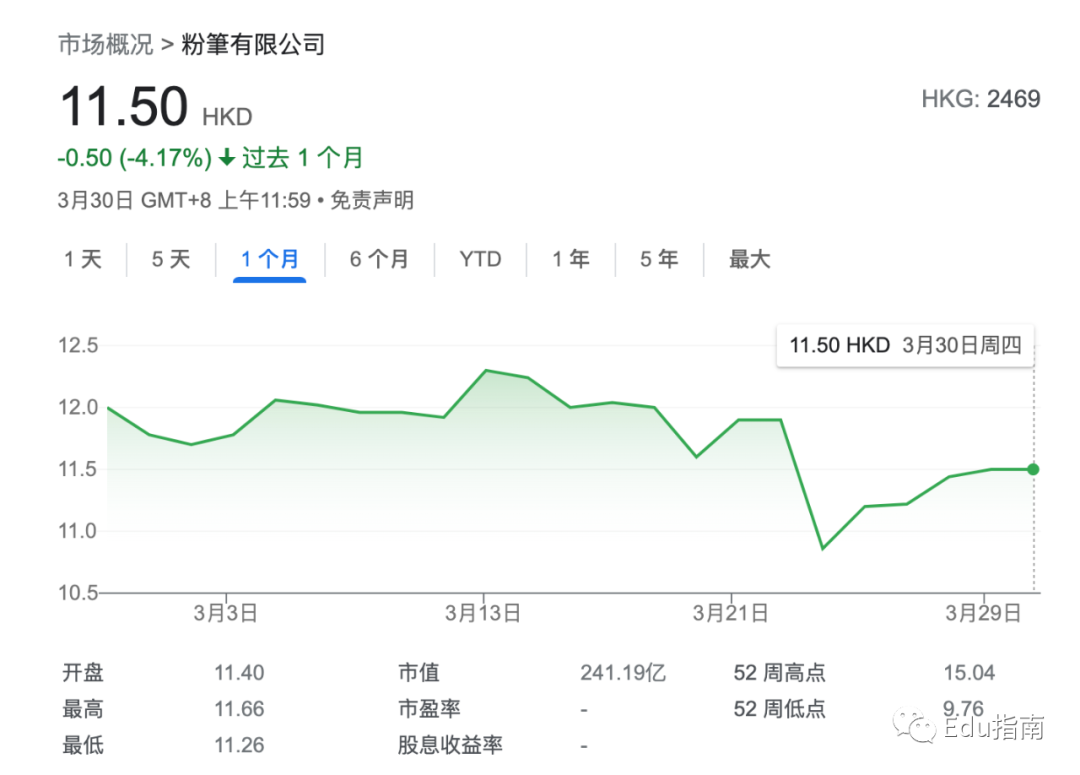Click the HKD currency label beside price

(227, 117)
